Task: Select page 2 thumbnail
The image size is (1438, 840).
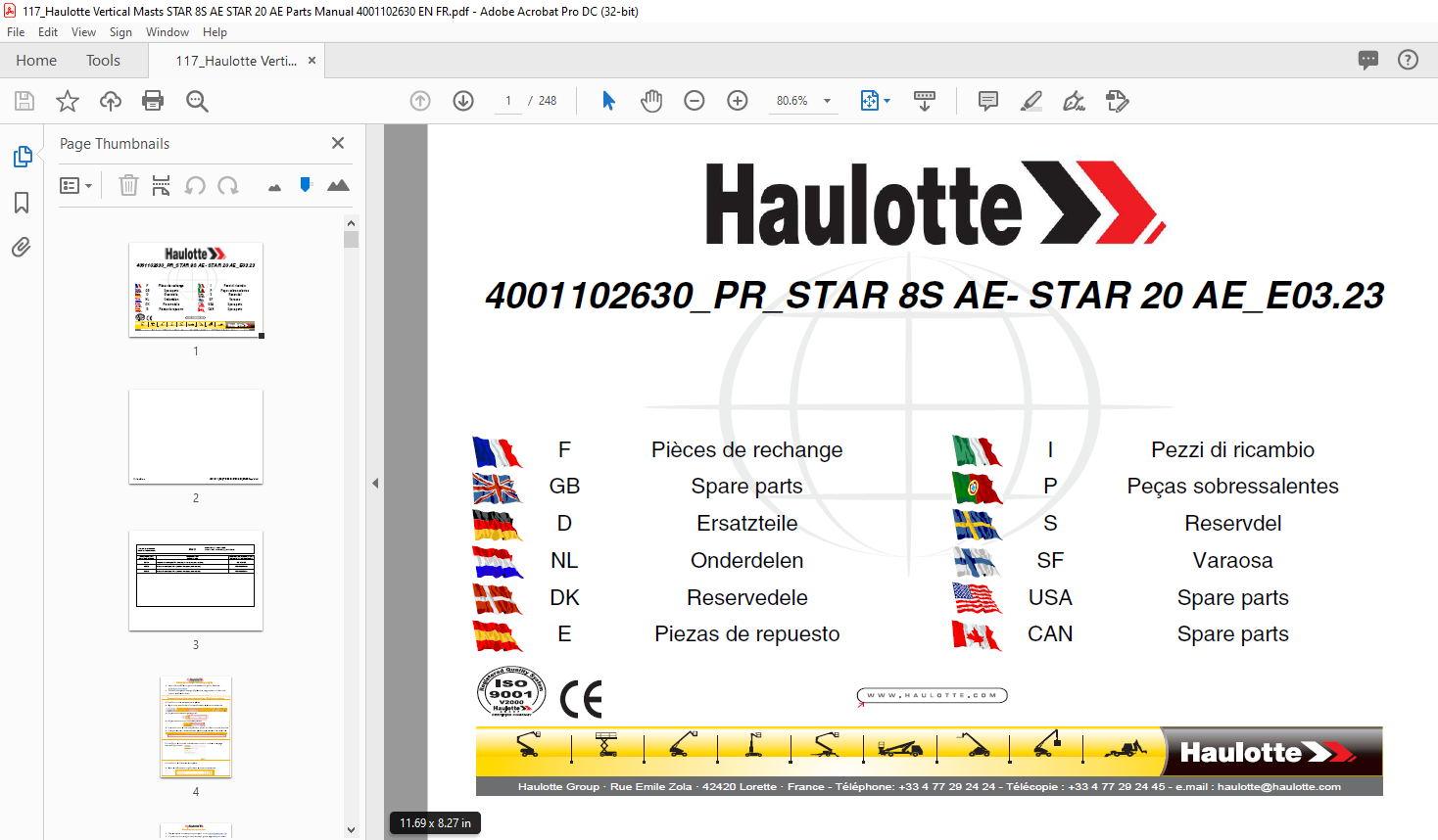Action: pos(196,437)
